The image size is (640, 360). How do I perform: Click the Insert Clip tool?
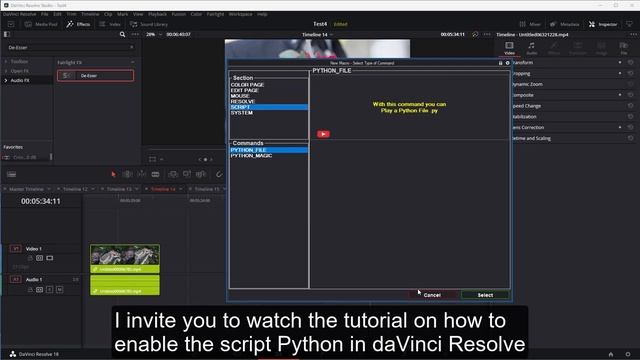coord(173,174)
